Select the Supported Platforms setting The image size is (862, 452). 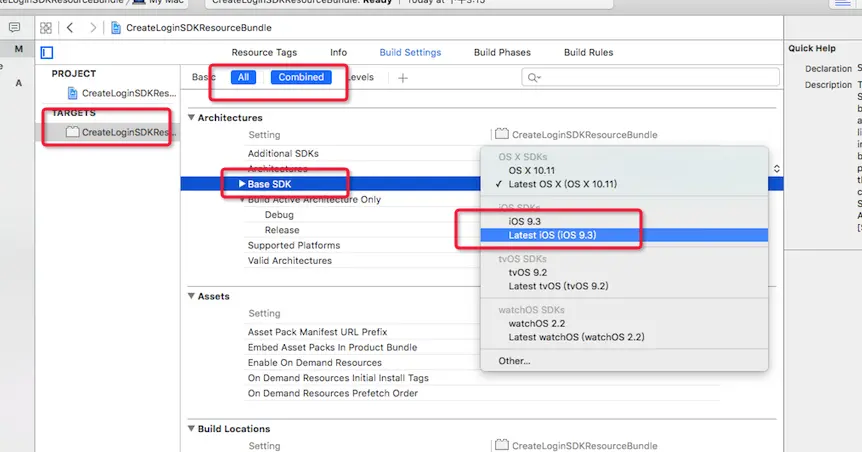(294, 245)
